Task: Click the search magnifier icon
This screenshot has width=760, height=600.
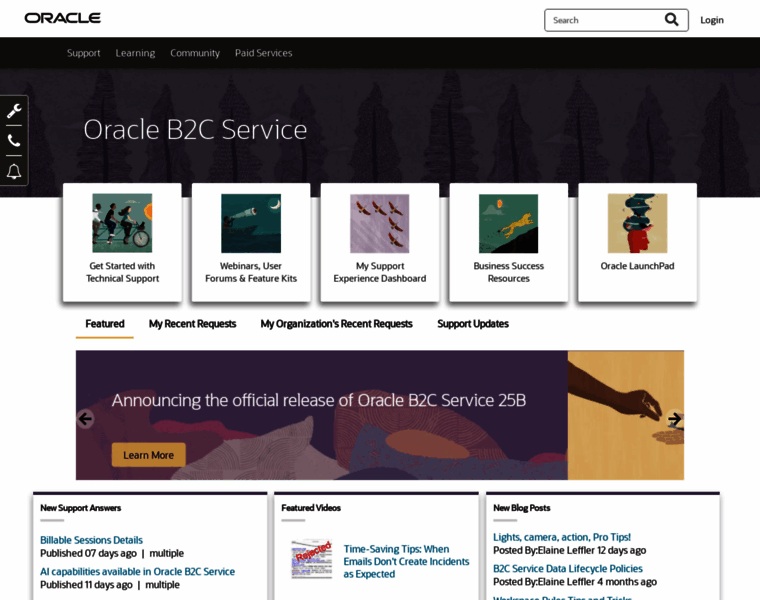Action: pyautogui.click(x=671, y=20)
